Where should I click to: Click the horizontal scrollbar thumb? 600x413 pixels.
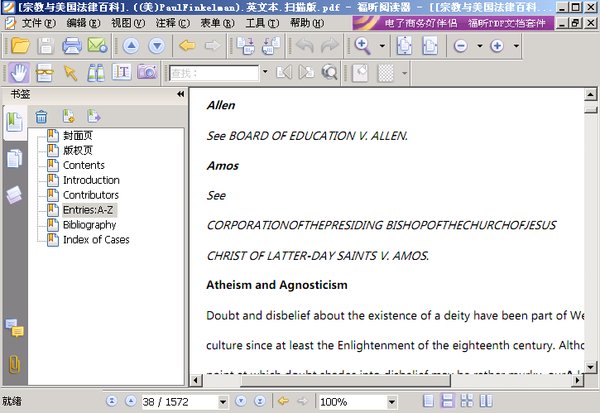(x=346, y=380)
